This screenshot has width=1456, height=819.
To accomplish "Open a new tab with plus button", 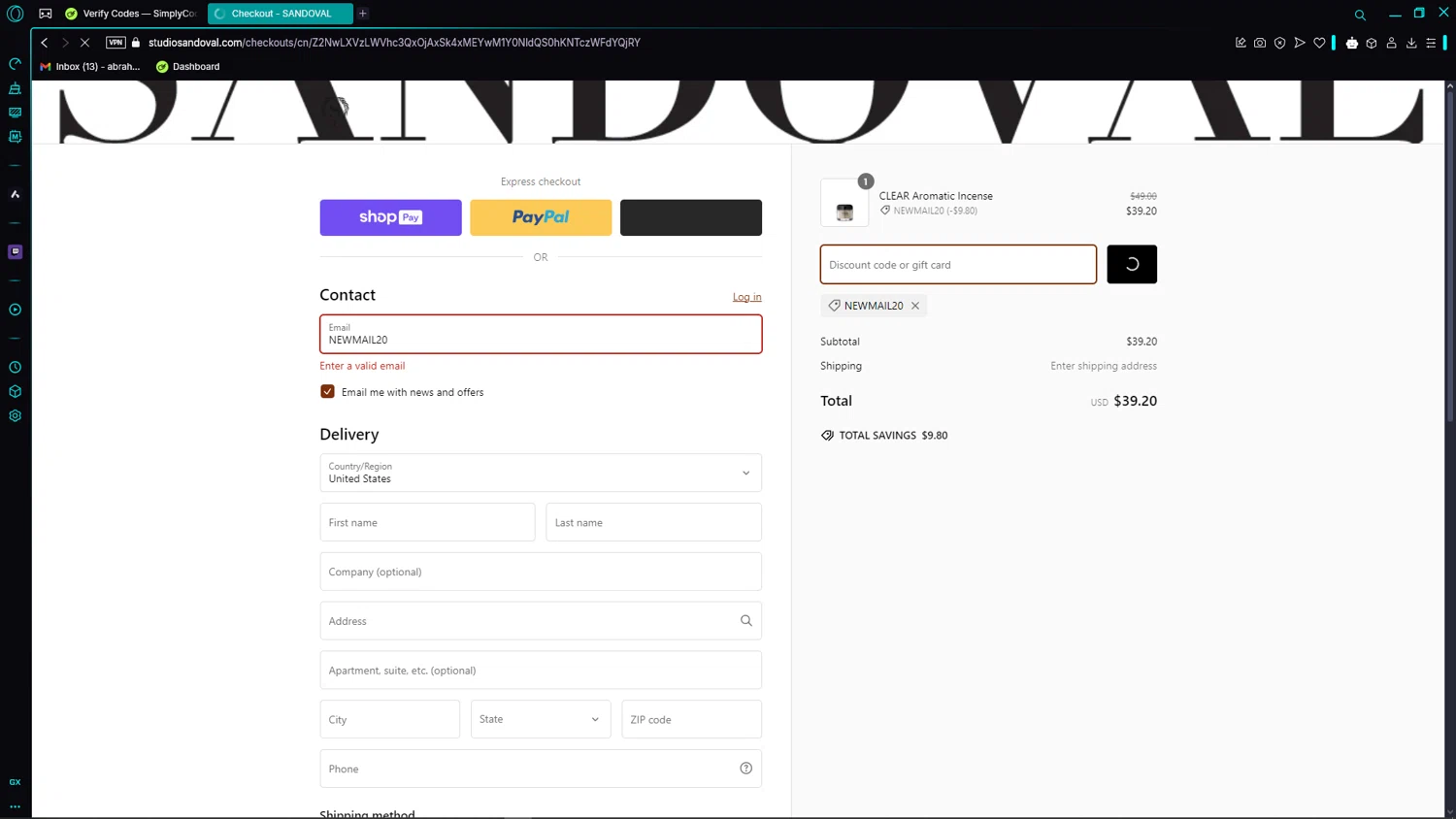I will [363, 14].
